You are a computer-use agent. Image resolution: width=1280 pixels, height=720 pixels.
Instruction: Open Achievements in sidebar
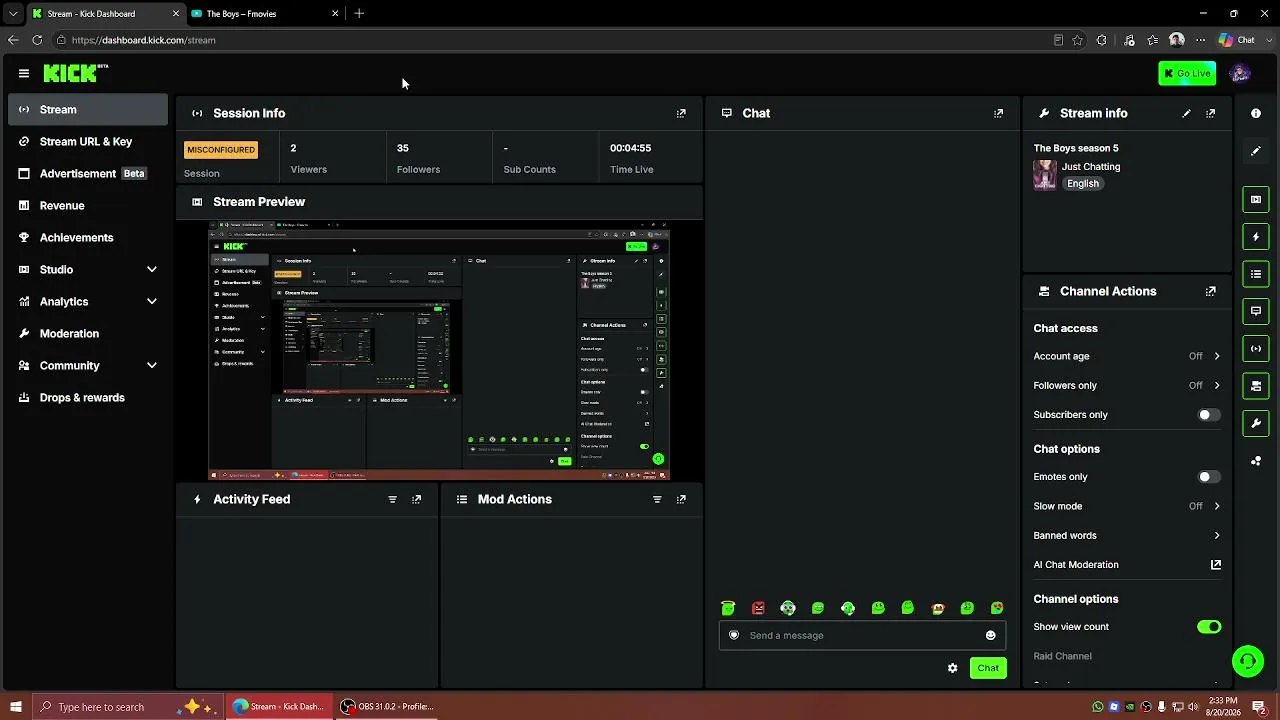(88, 237)
